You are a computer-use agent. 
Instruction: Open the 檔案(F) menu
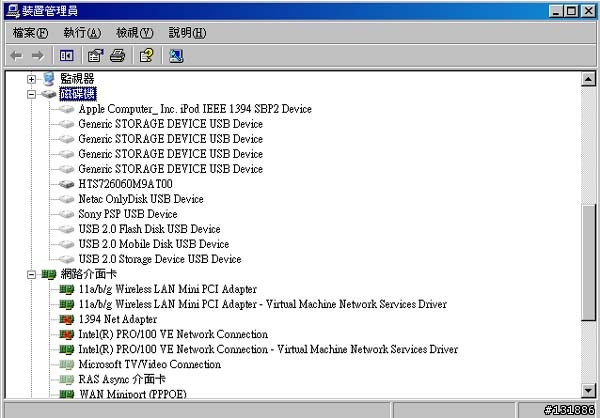point(30,33)
